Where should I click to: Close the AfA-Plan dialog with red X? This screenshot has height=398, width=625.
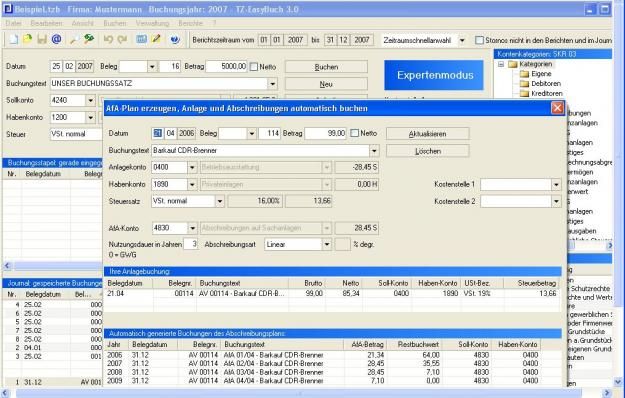pyautogui.click(x=557, y=108)
